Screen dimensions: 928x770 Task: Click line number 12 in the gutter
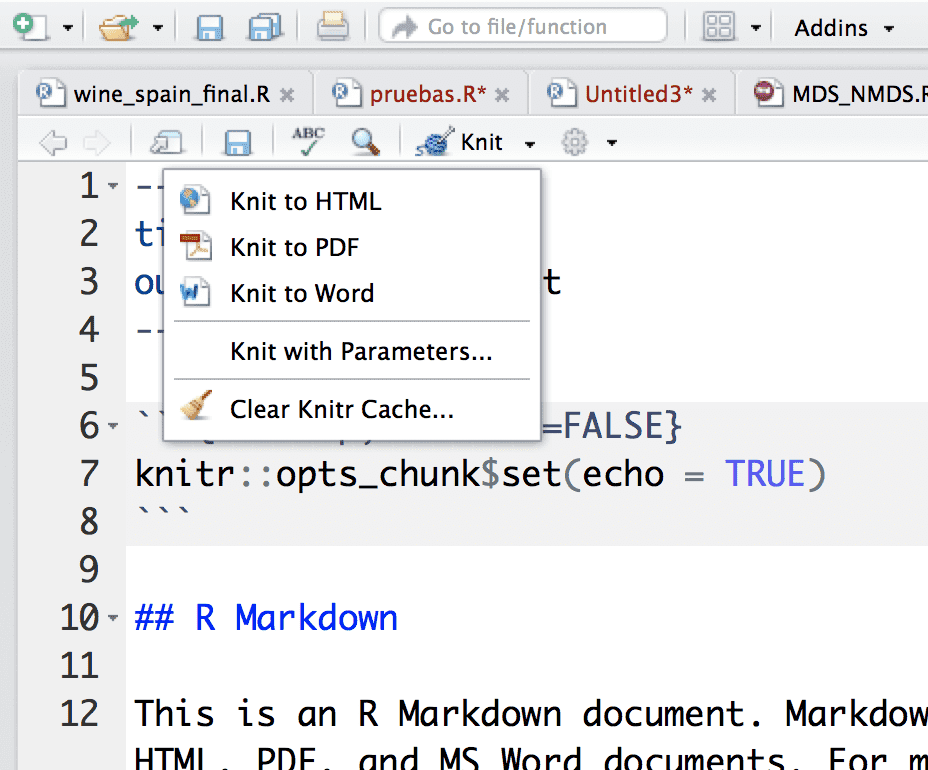click(x=79, y=714)
